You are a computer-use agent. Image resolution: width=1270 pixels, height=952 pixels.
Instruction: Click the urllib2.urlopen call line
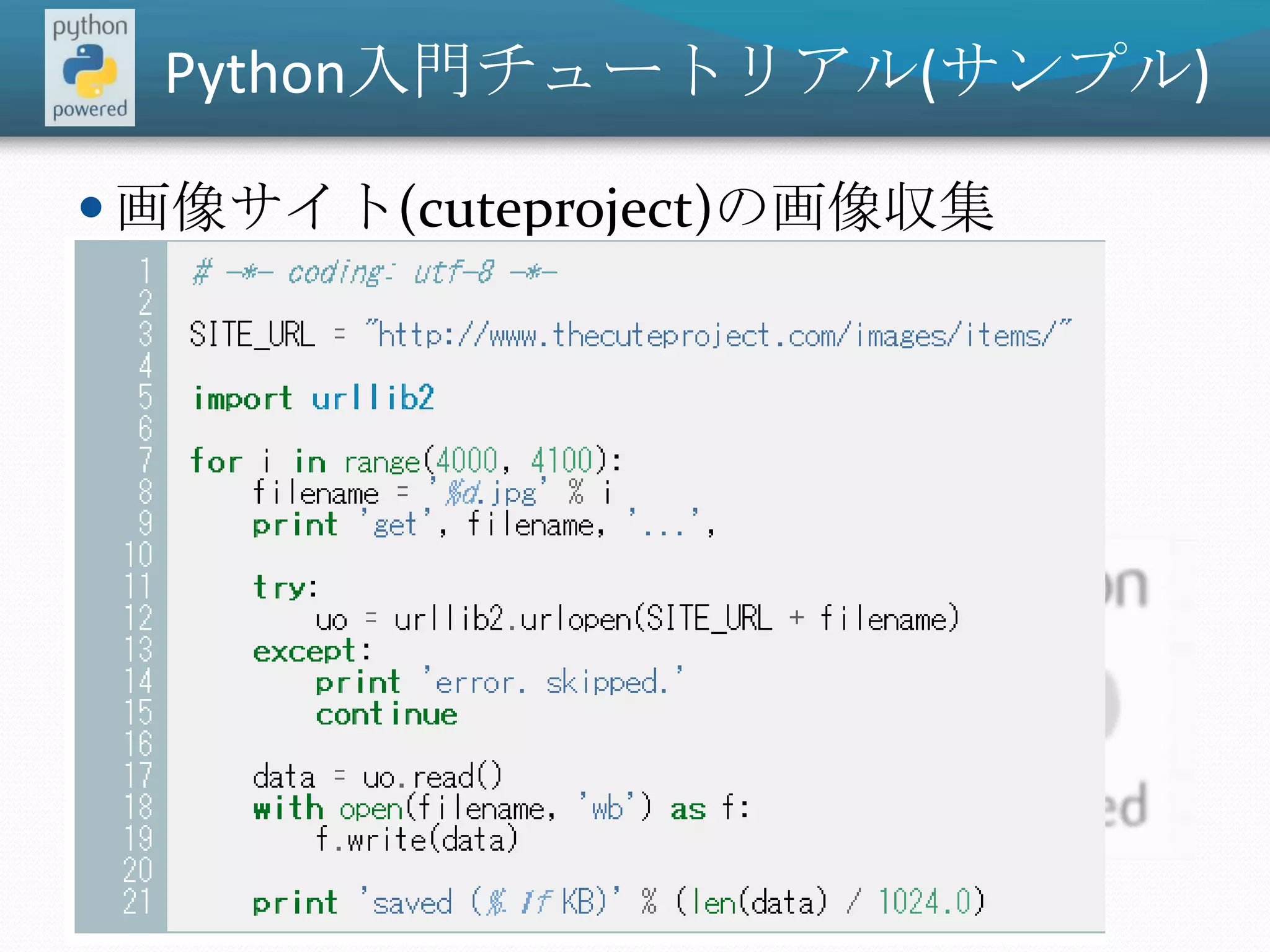pyautogui.click(x=637, y=619)
